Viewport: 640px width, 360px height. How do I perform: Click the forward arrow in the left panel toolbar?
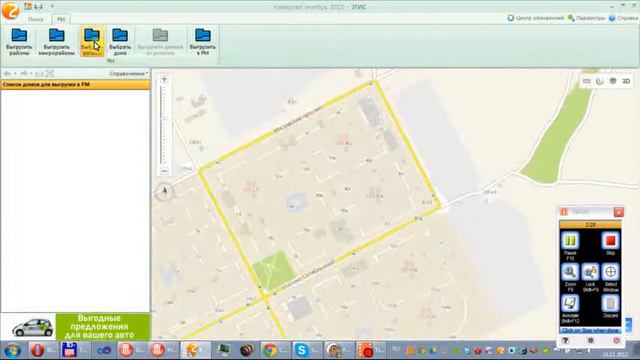click(x=24, y=73)
